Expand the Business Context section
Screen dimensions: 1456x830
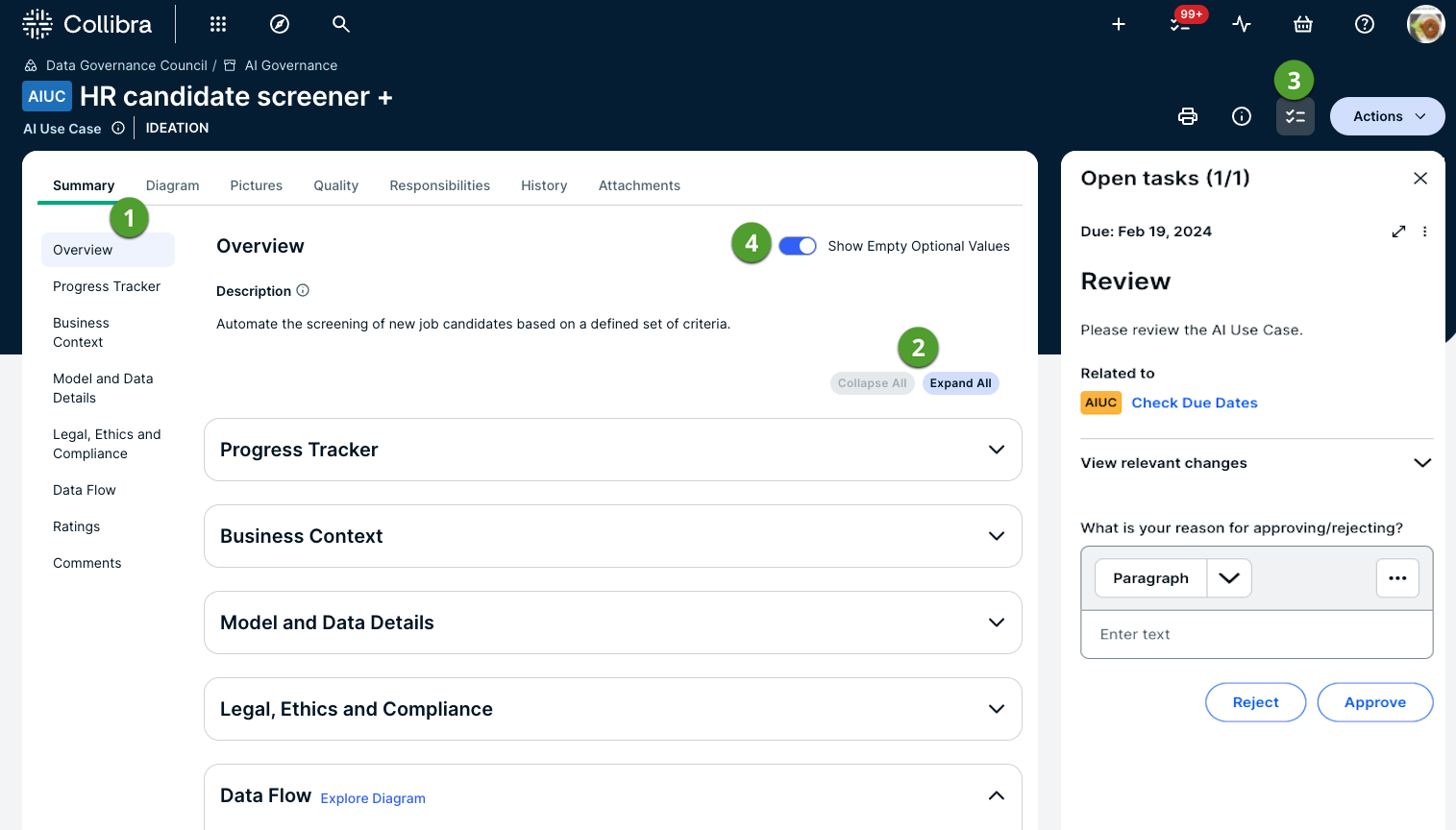tap(997, 536)
